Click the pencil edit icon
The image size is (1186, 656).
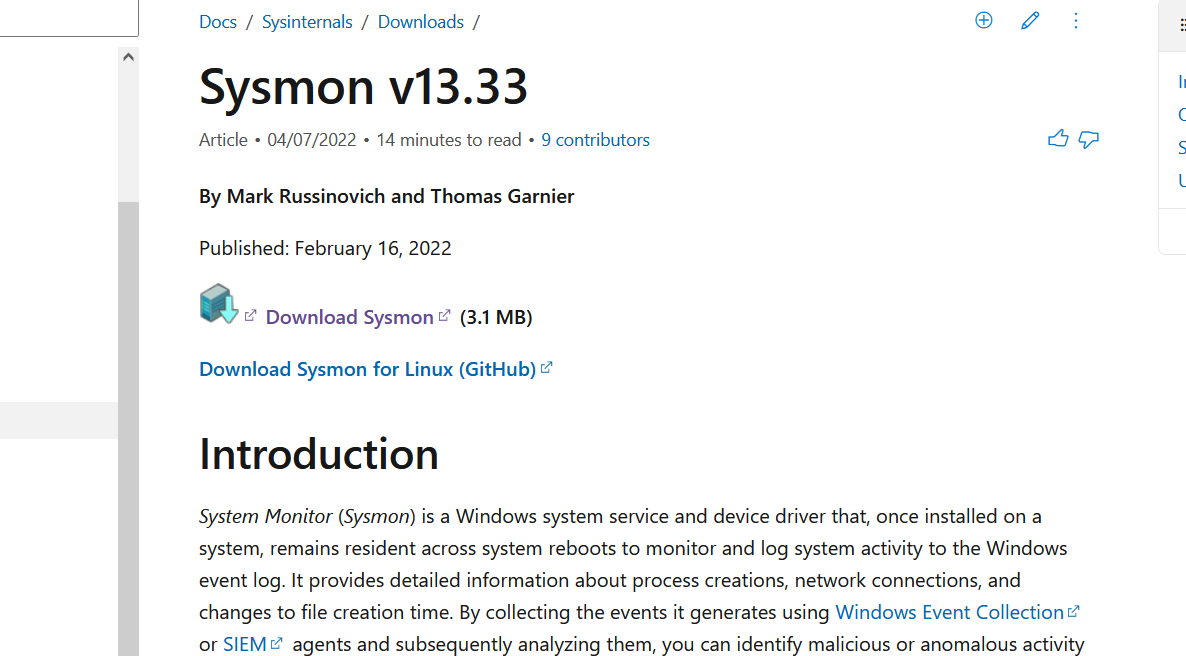coord(1030,21)
